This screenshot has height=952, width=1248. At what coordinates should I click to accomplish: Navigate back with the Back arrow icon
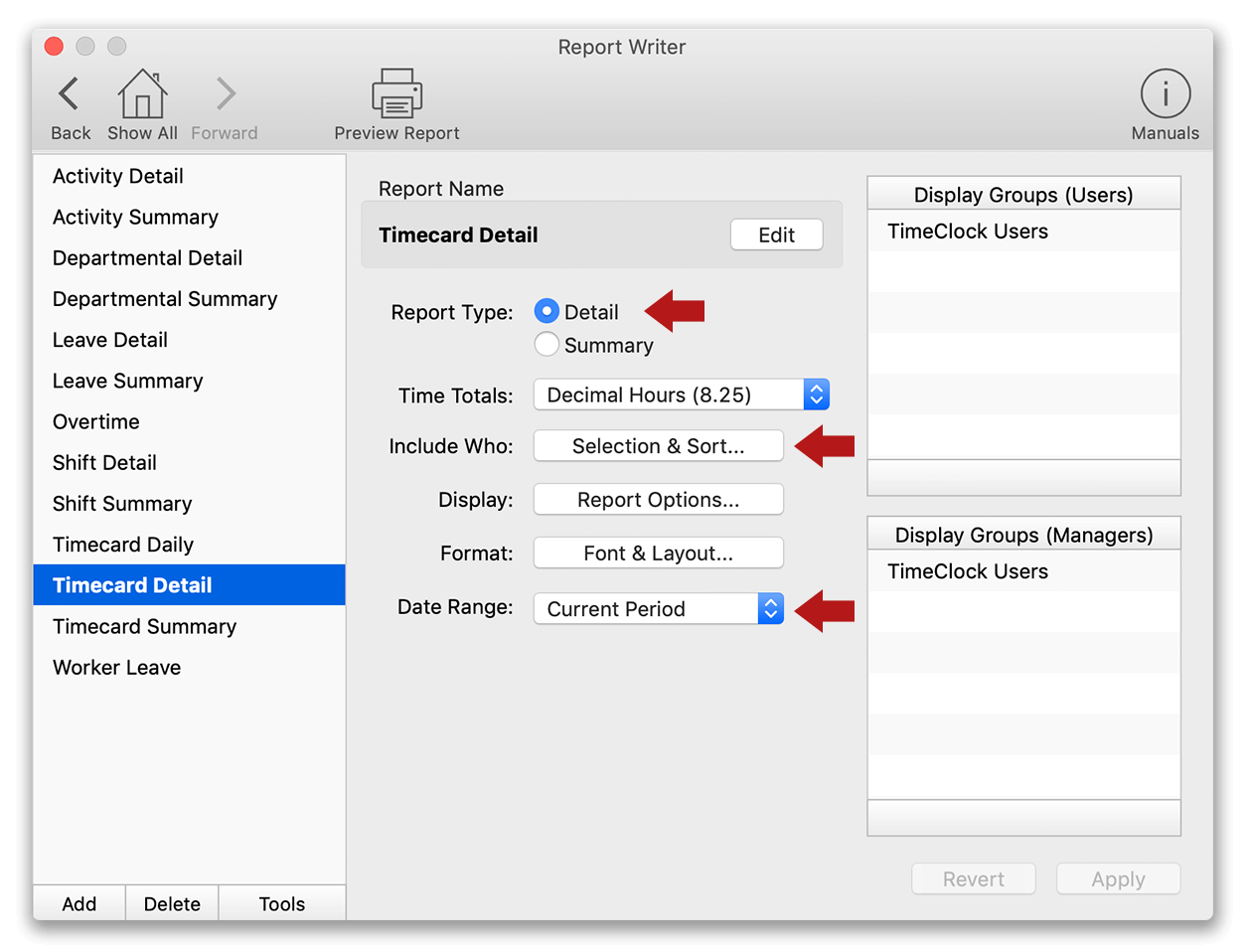click(69, 96)
